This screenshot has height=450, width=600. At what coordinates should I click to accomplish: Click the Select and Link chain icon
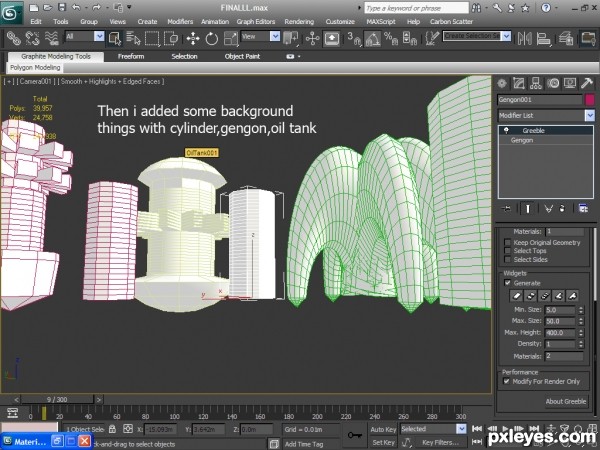click(13, 38)
